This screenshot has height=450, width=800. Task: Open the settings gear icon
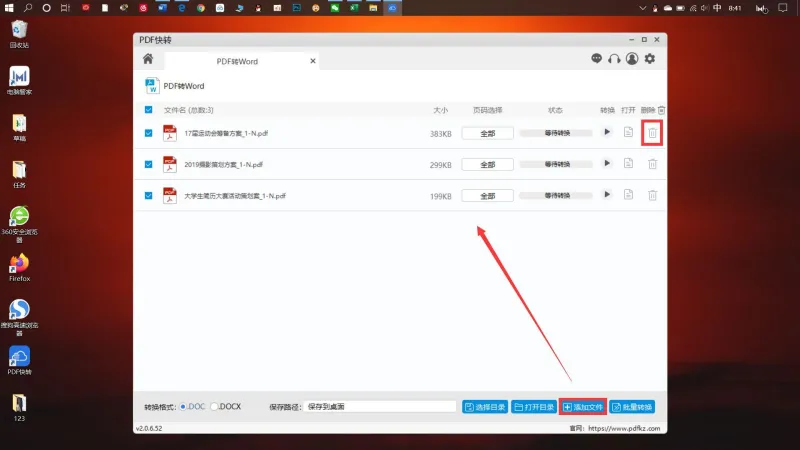(x=649, y=59)
